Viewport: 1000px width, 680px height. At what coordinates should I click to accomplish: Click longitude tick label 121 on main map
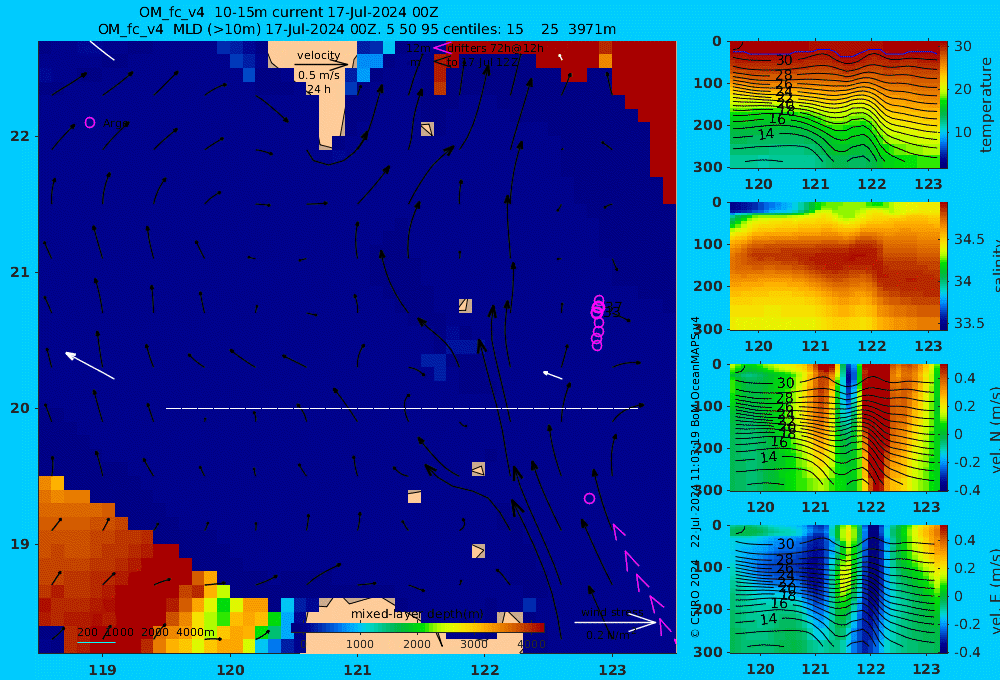pos(357,670)
